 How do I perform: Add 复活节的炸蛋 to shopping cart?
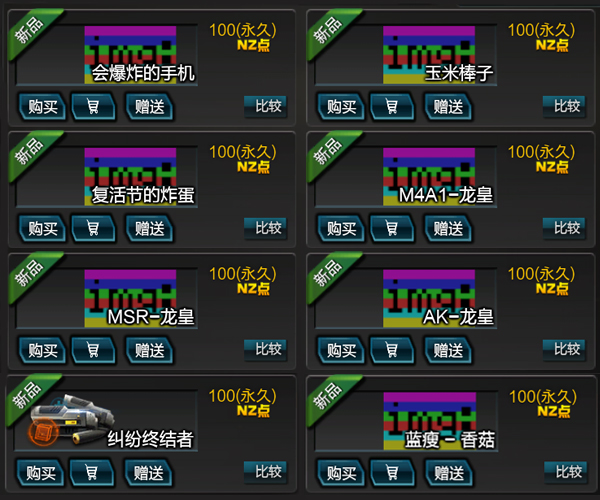[93, 228]
